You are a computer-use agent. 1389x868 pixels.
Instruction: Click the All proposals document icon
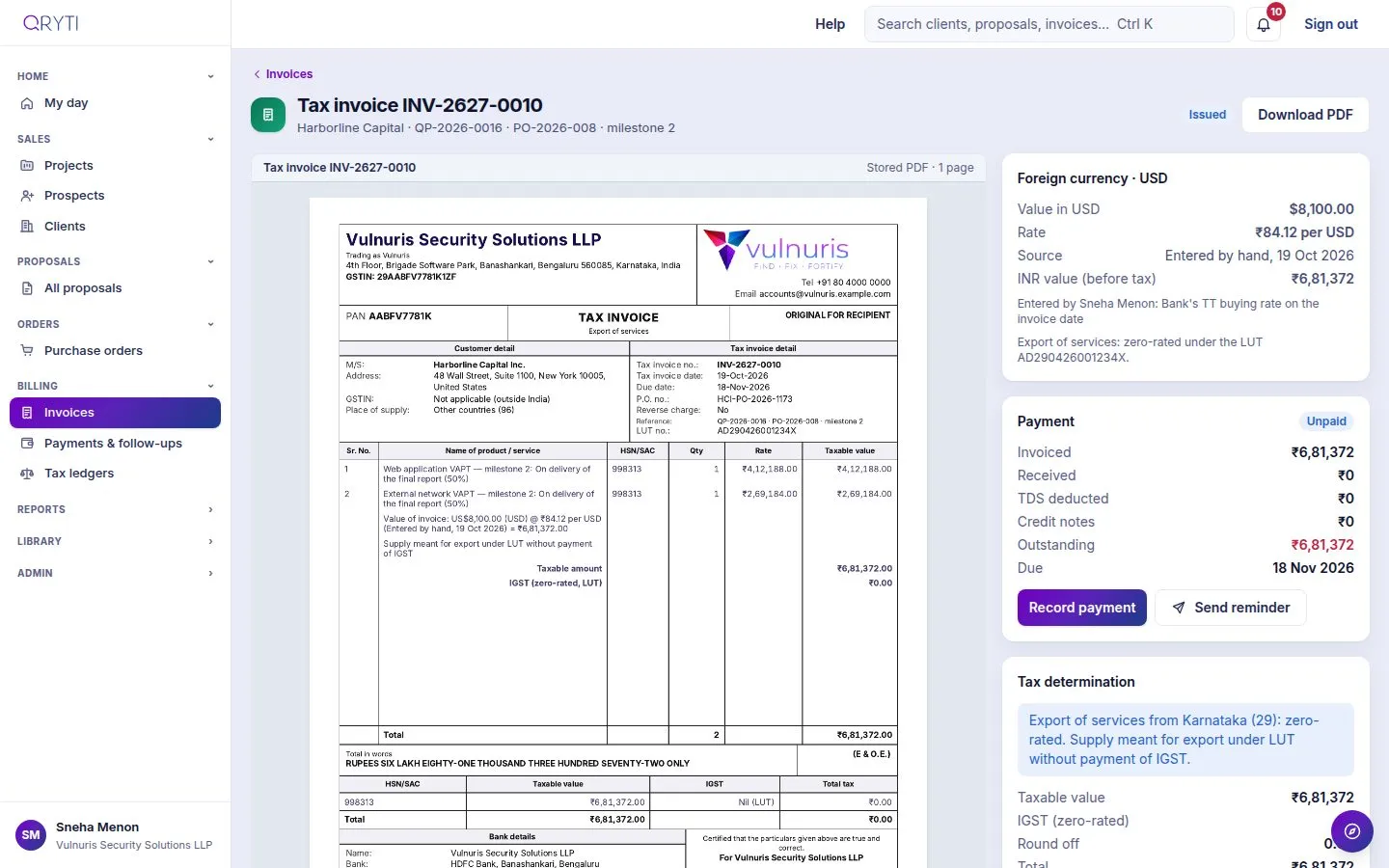point(27,288)
